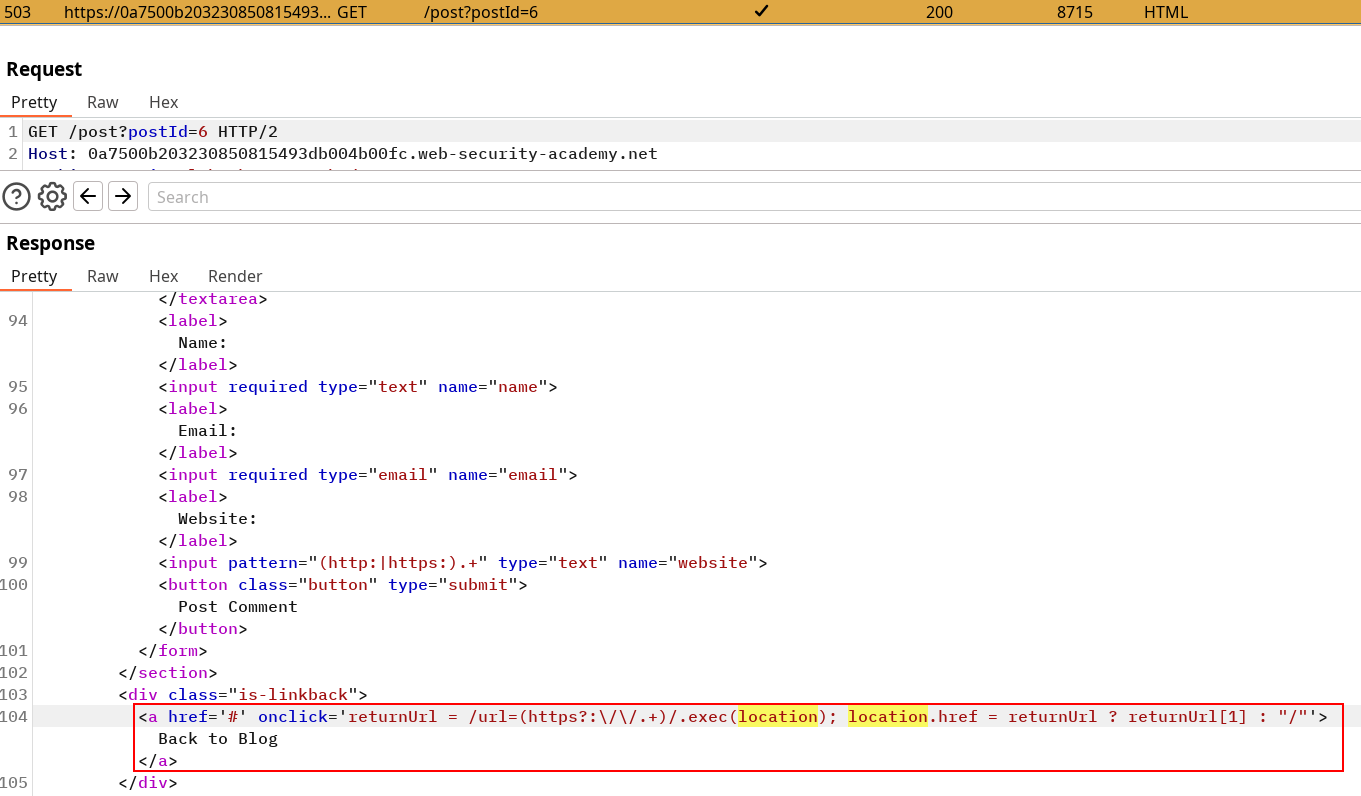
Task: Click the HTML MIME type cell in row 503
Action: point(1166,12)
